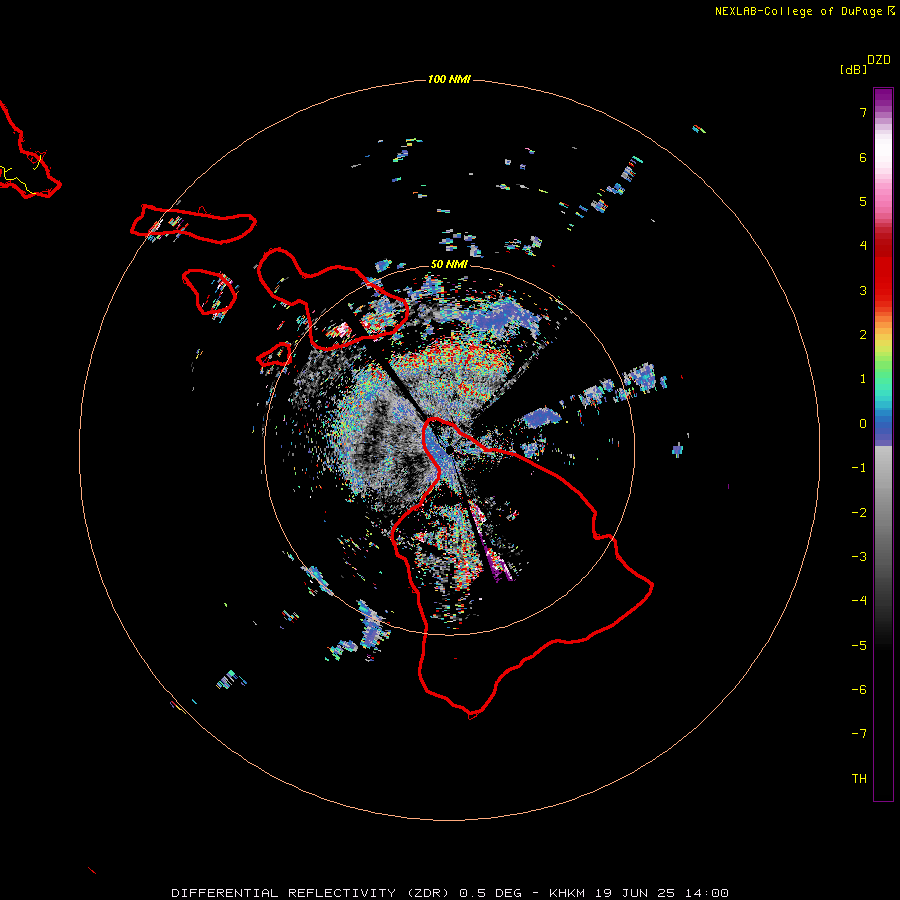Click the -4 value on the color scale

tap(859, 601)
